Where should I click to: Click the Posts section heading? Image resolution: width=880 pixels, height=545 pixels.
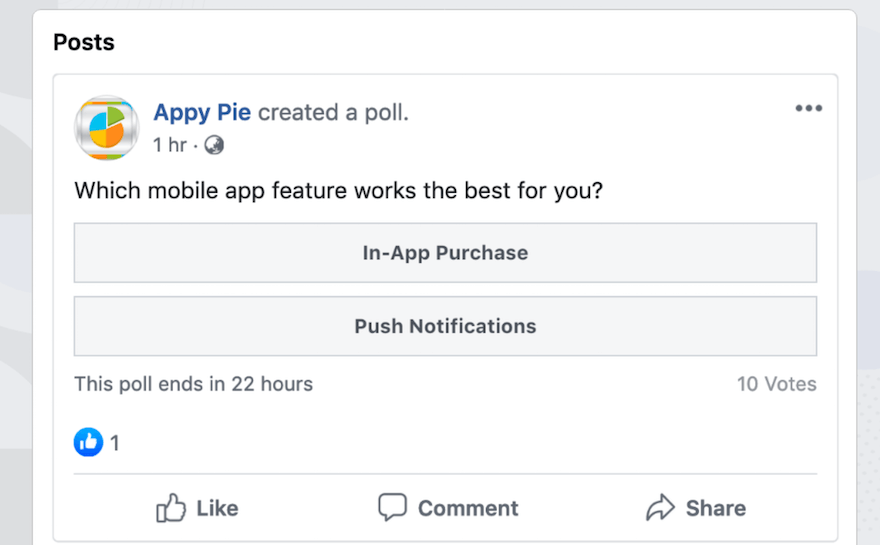pos(84,43)
